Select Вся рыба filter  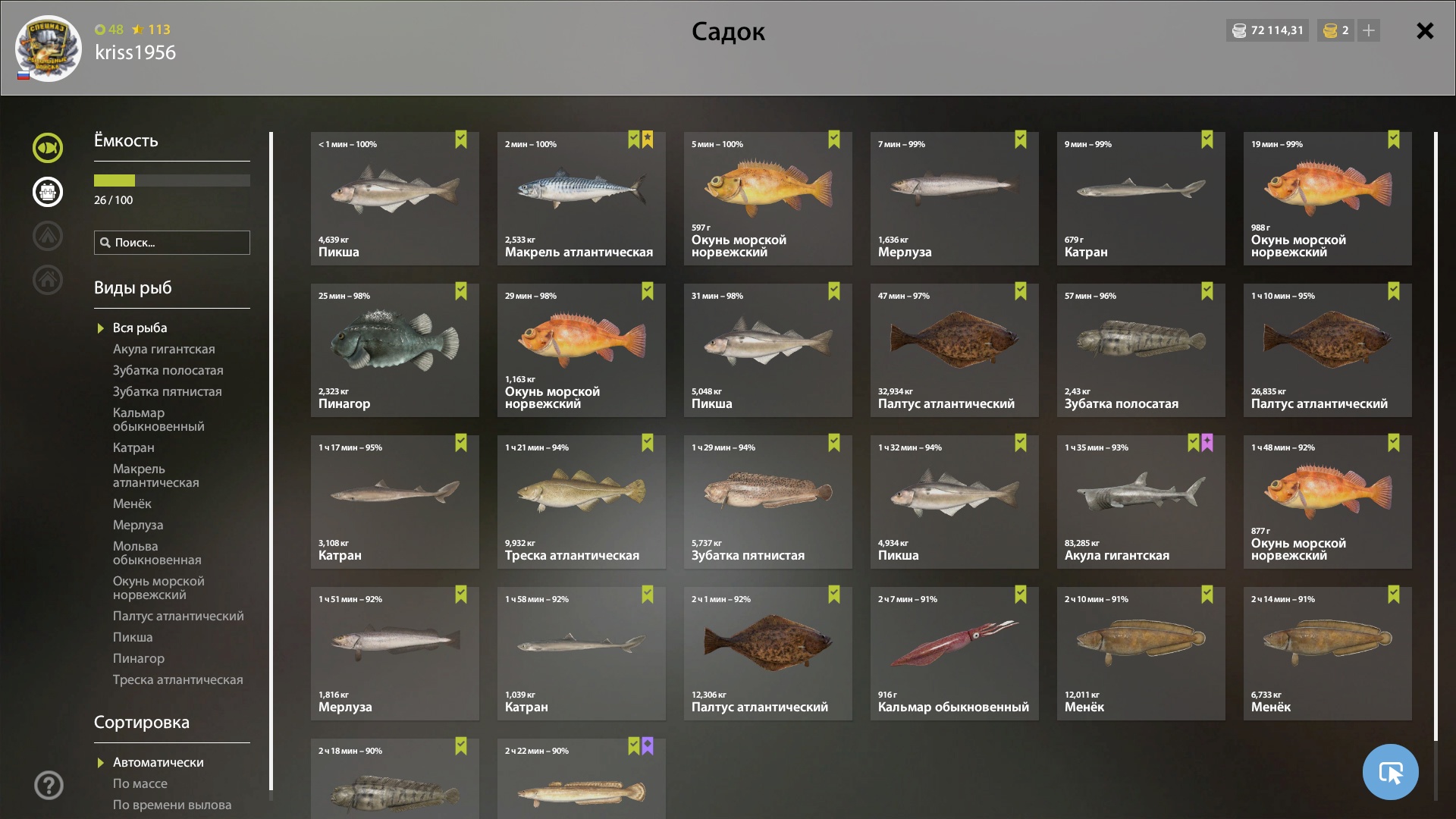(x=140, y=328)
